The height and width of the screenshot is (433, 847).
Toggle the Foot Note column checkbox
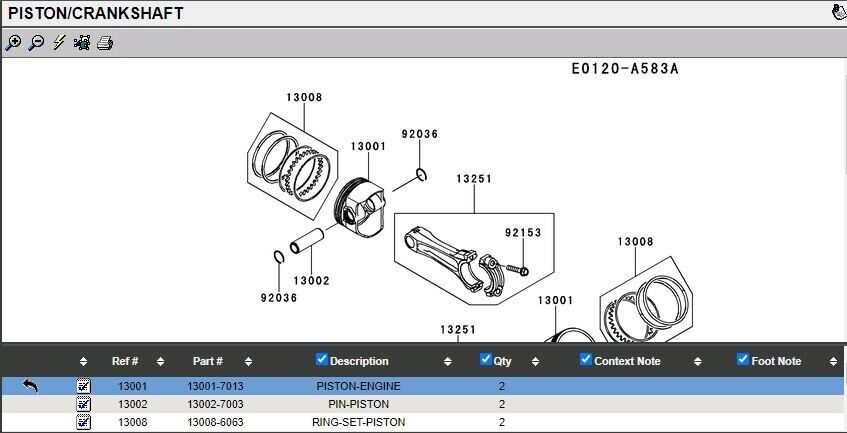(743, 360)
